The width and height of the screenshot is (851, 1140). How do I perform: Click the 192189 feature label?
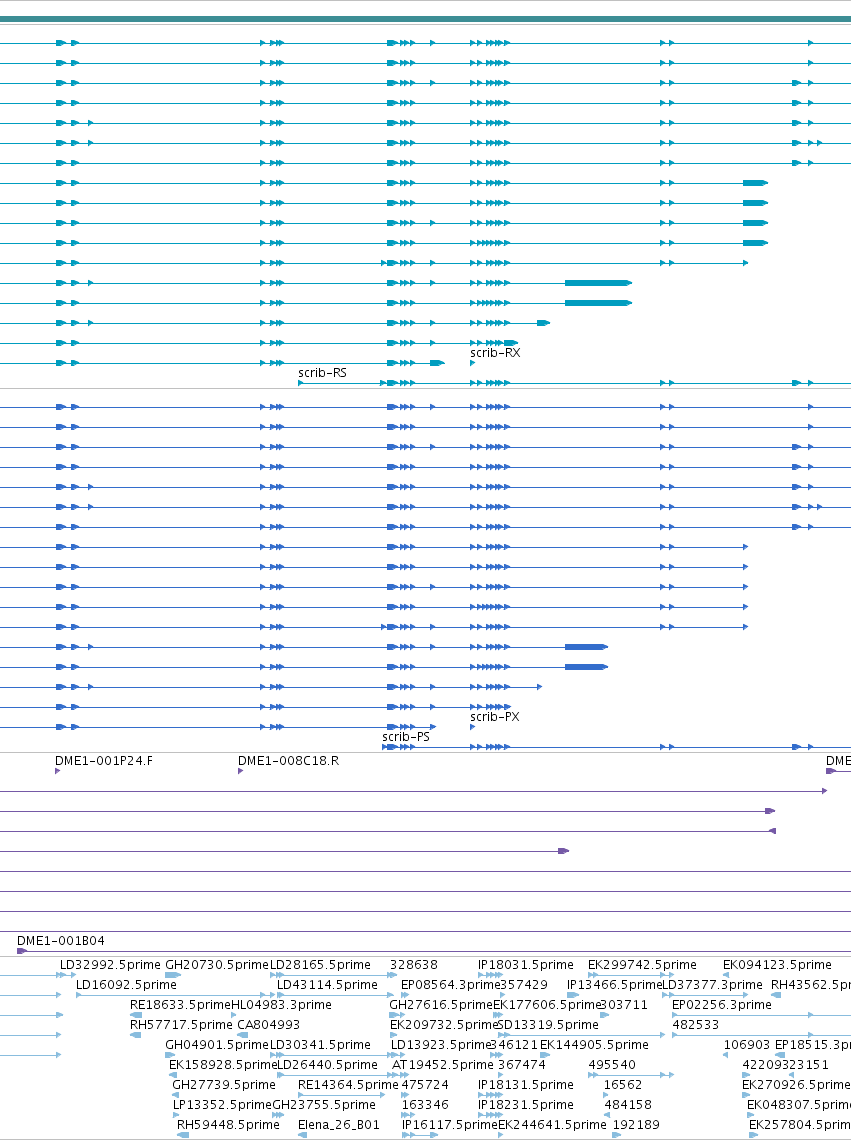[x=636, y=1125]
